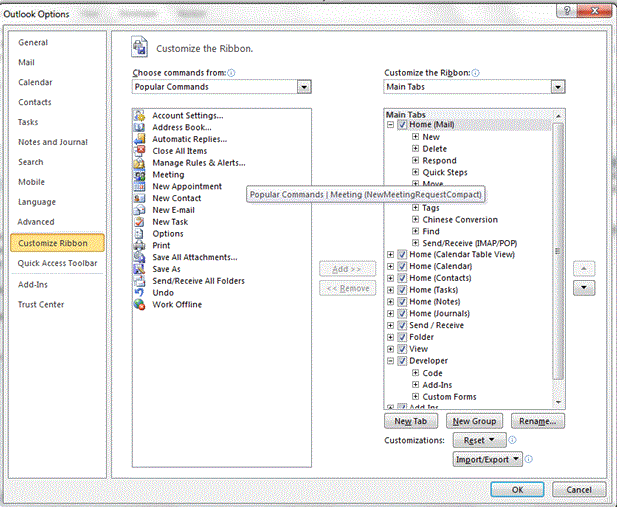This screenshot has height=507, width=617.
Task: Click the New E-mail envelope icon
Action: (x=139, y=210)
